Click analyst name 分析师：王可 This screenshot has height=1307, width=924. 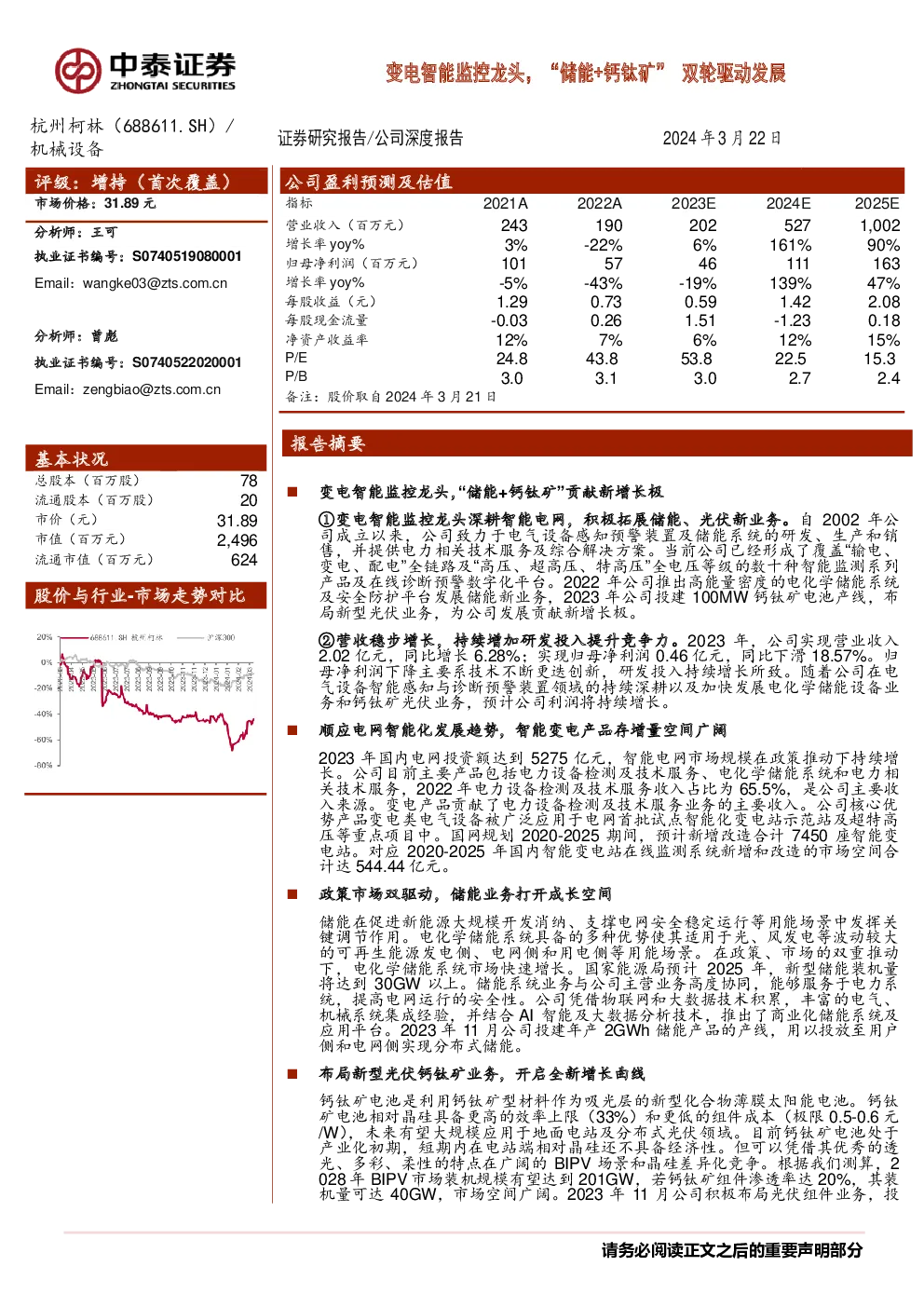pos(76,232)
